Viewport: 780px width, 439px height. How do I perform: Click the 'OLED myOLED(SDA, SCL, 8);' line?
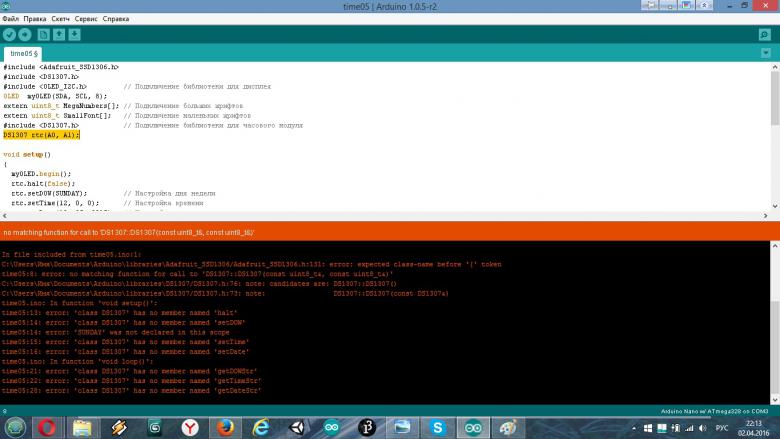coord(55,96)
